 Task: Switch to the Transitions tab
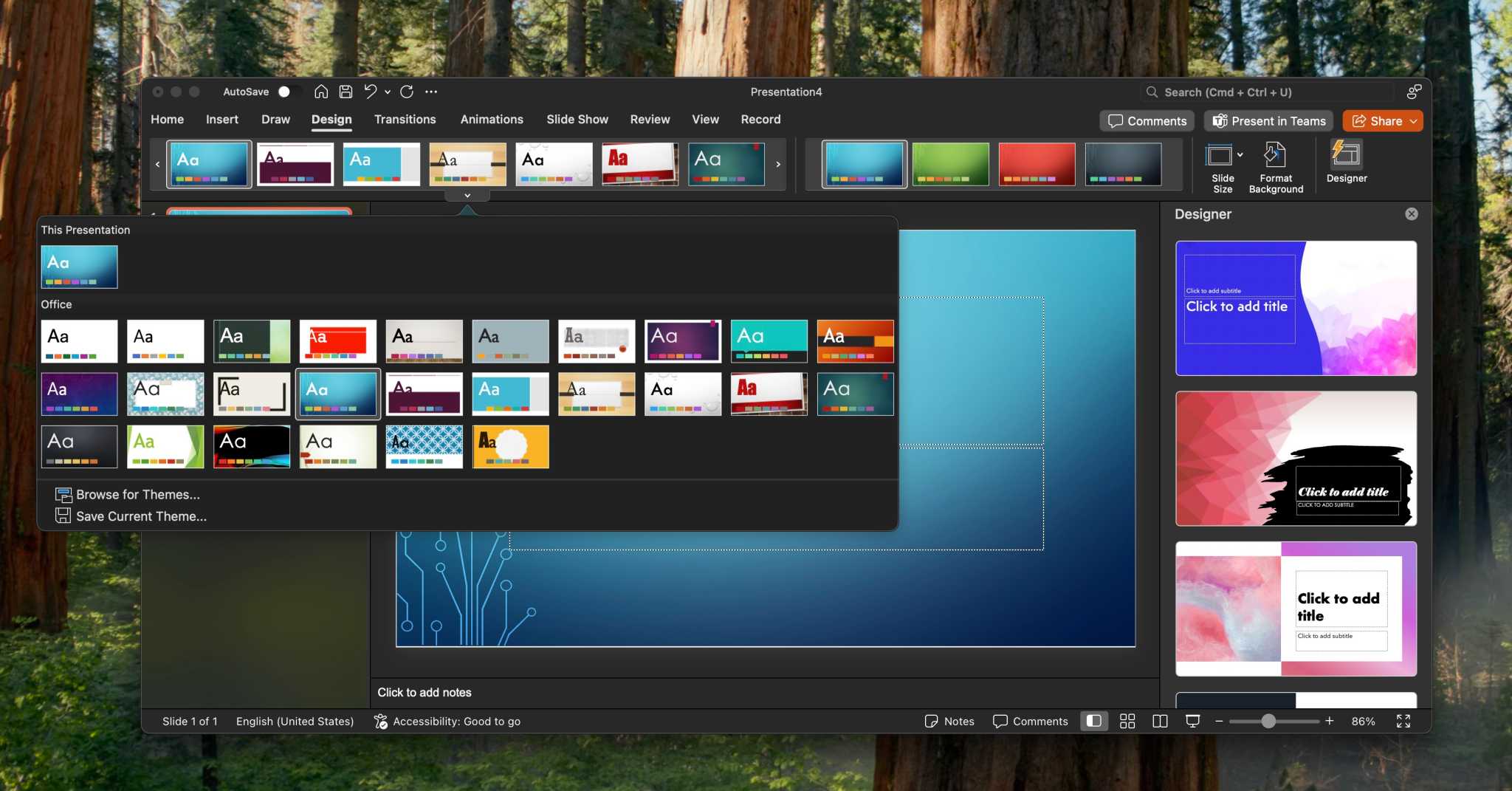pos(405,119)
